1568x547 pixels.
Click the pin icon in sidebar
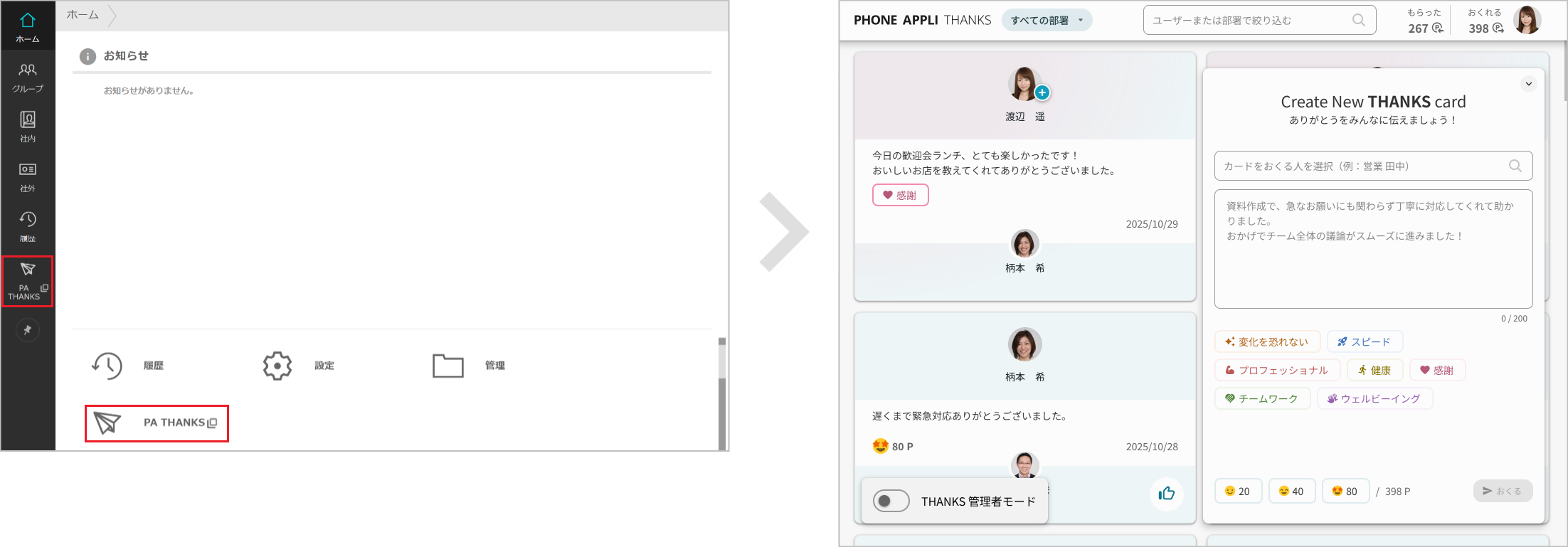(28, 330)
